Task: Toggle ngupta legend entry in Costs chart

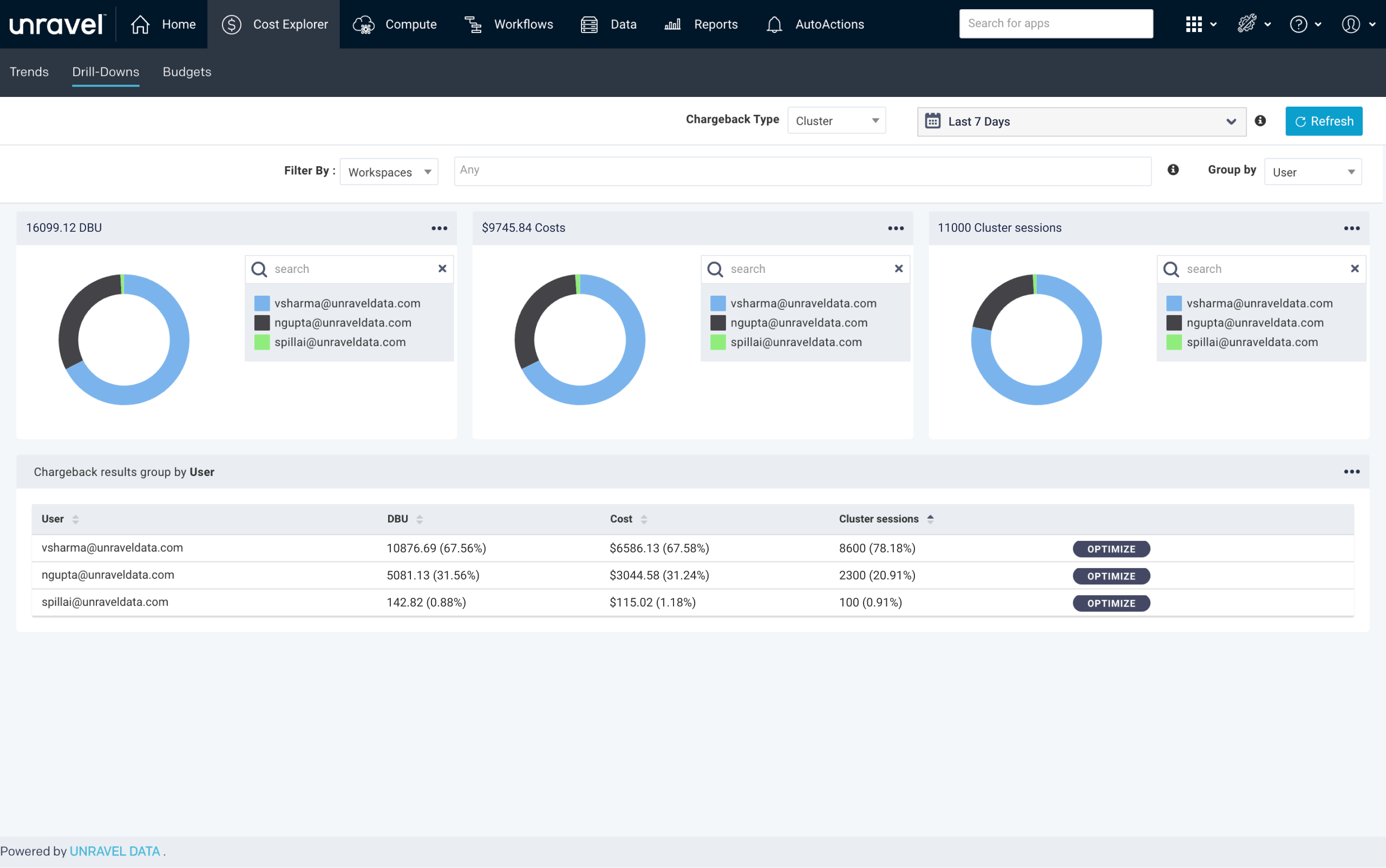Action: [x=799, y=323]
